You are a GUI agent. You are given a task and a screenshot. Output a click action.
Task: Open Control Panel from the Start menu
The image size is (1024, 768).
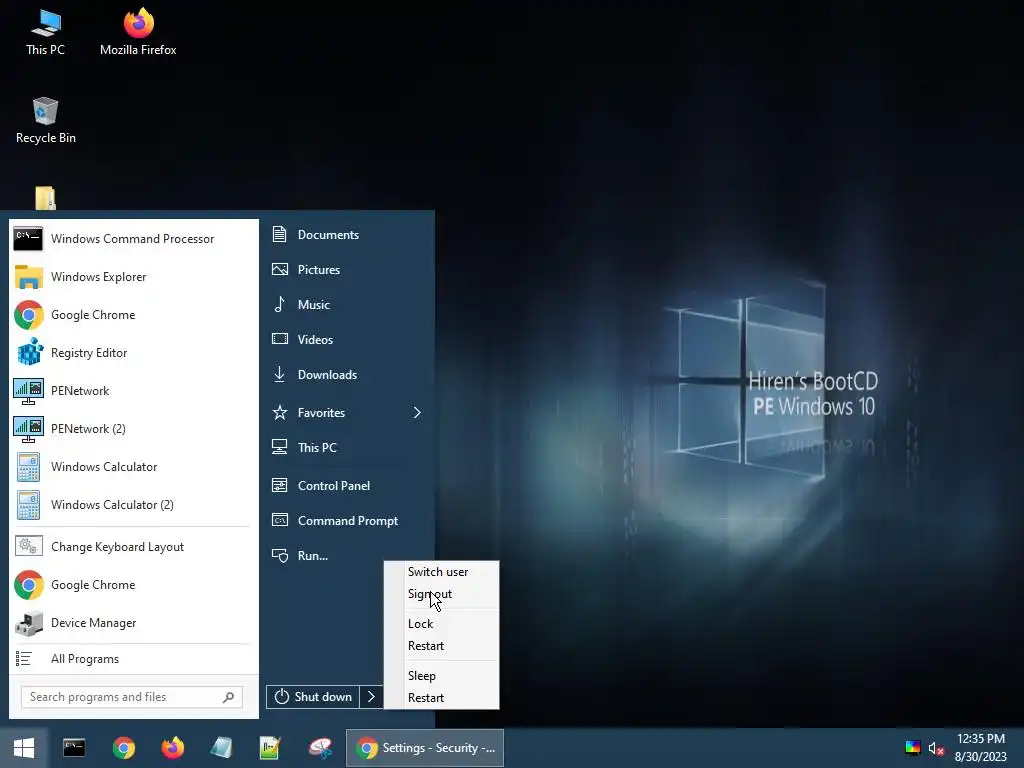tap(349, 485)
